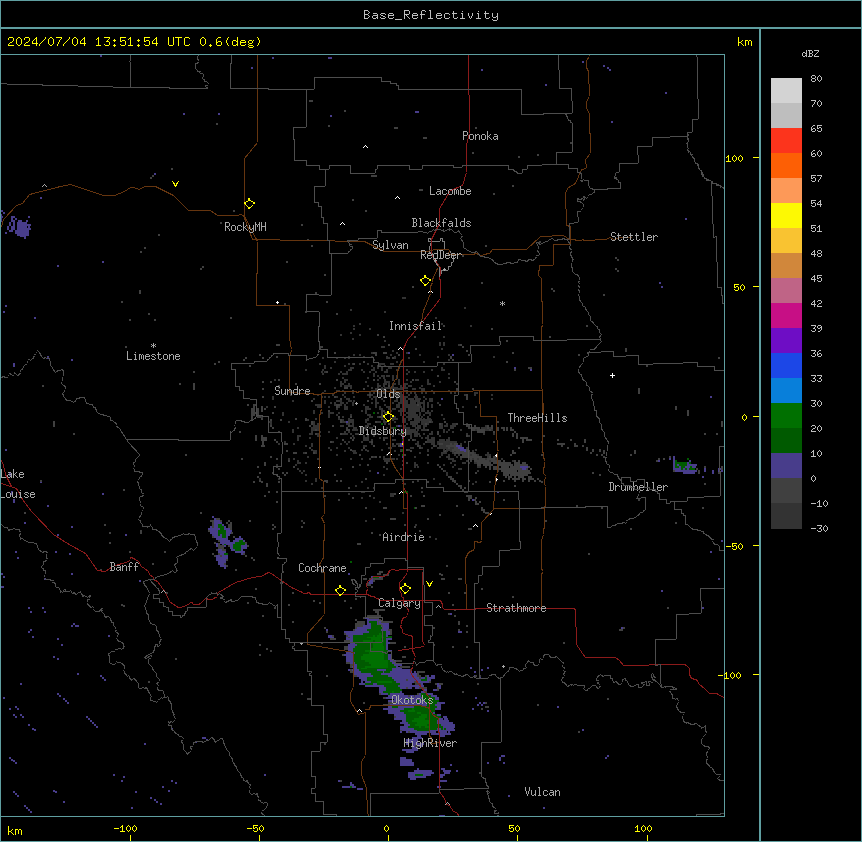Click the small radar echo east of Drumheller

[x=685, y=466]
